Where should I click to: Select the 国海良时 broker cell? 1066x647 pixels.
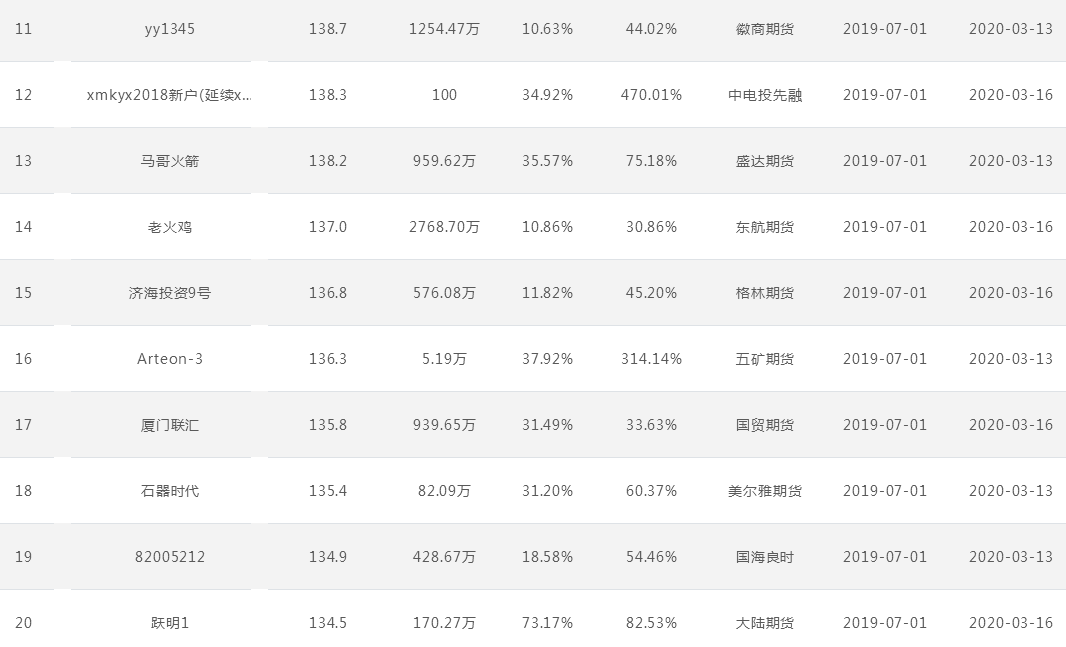(x=765, y=557)
